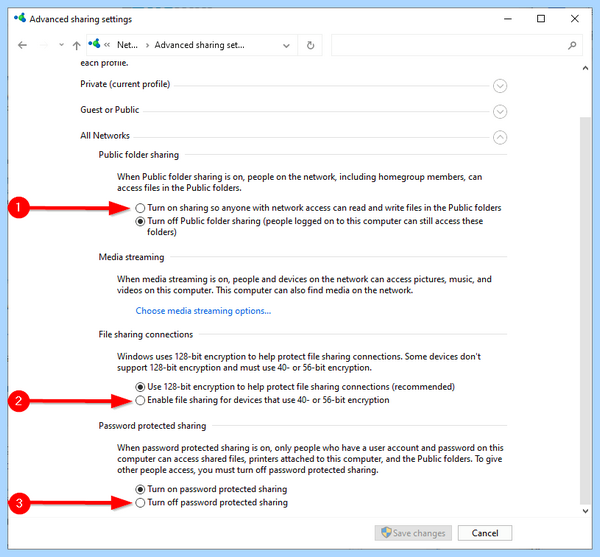This screenshot has height=557, width=600.
Task: Click the window title bar network icon
Action: pos(20,18)
